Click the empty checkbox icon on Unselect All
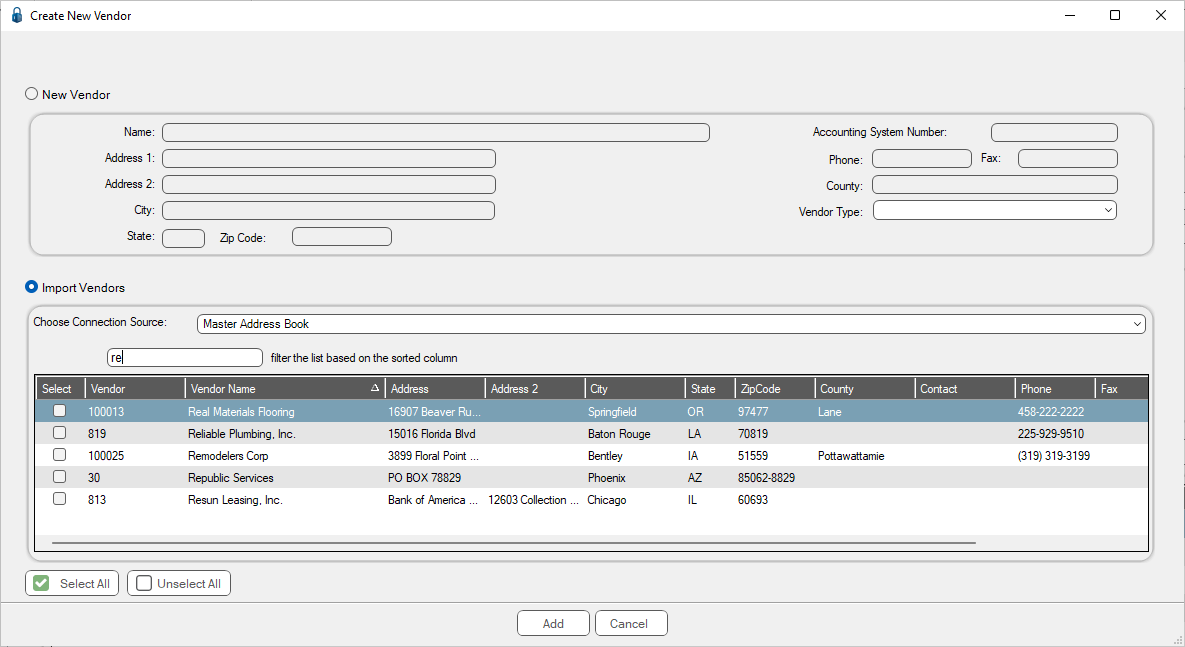 (x=144, y=584)
